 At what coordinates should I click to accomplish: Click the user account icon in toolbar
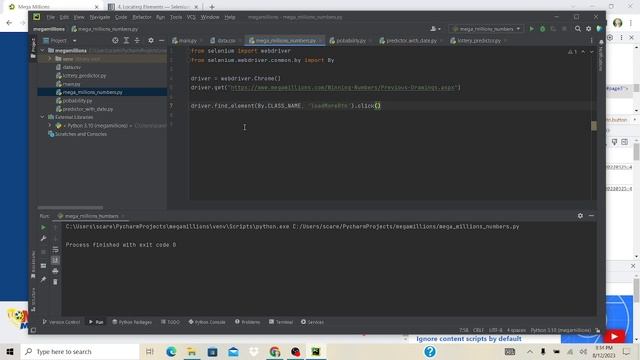point(435,29)
